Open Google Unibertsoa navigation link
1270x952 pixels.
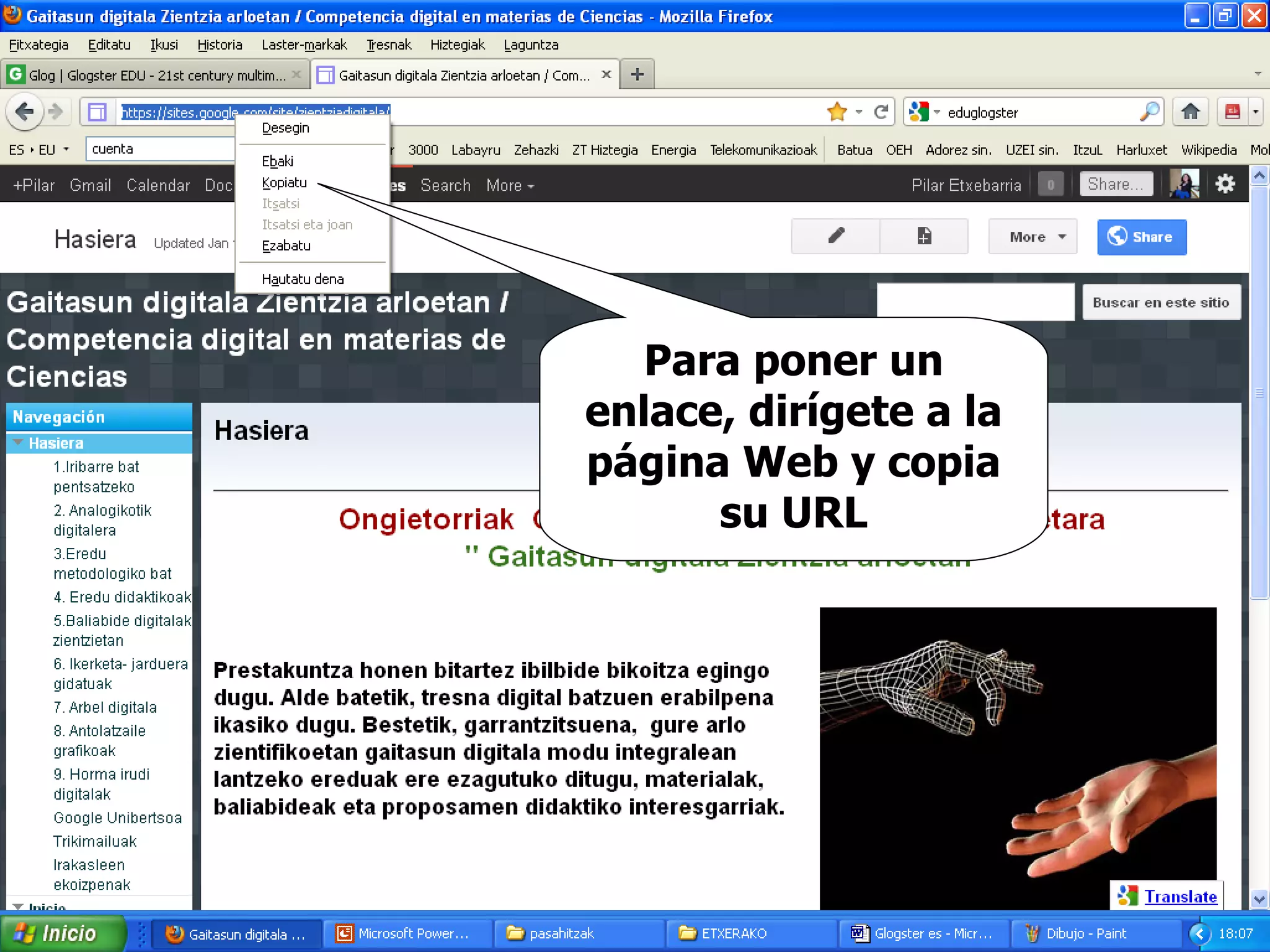[117, 818]
